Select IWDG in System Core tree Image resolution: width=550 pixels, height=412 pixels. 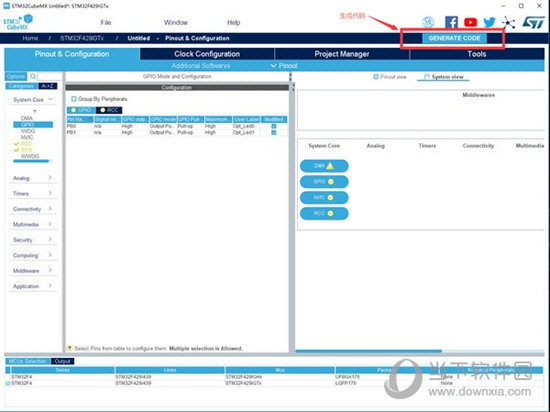[x=28, y=131]
